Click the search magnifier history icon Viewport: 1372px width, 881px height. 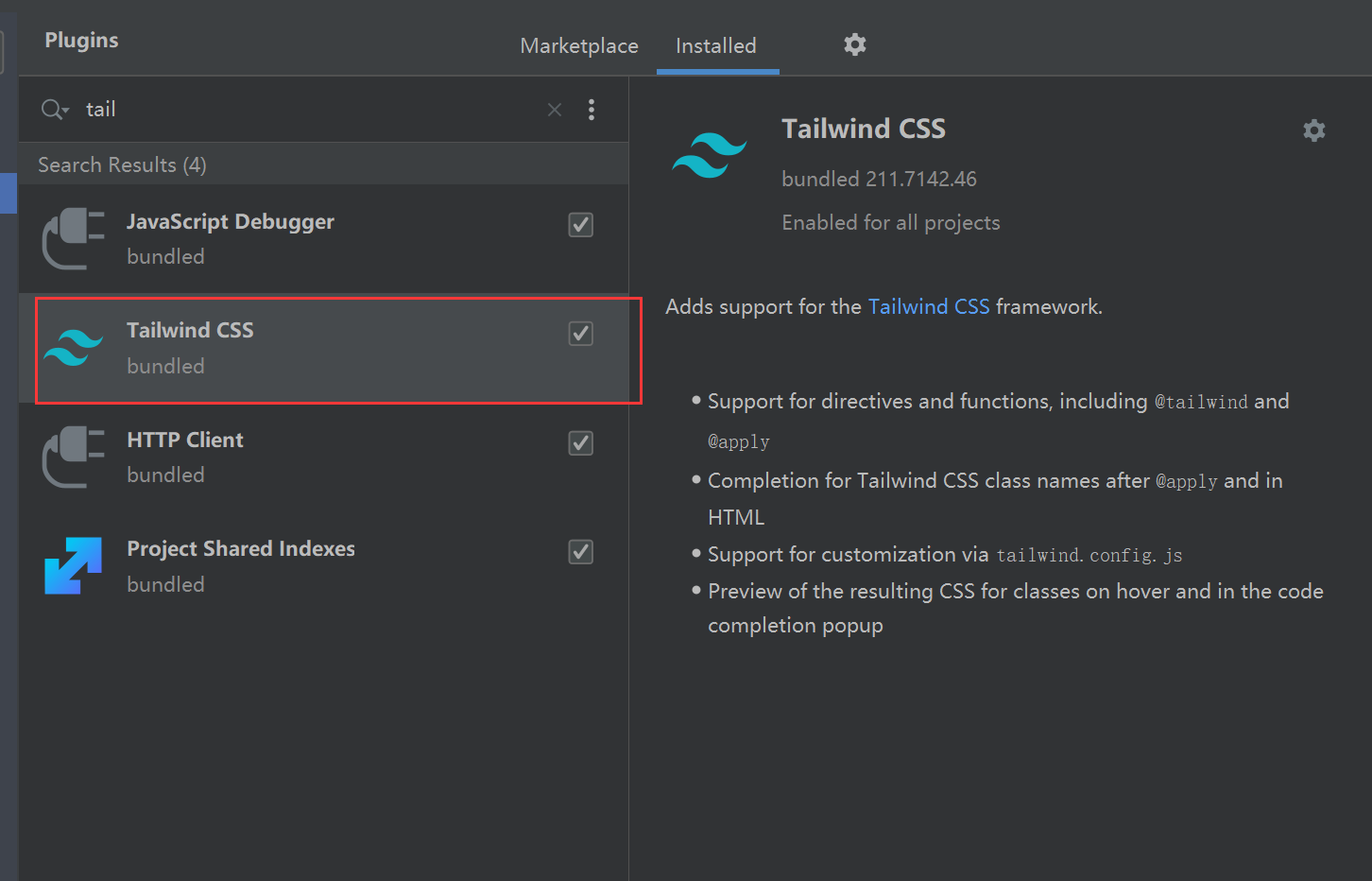click(55, 110)
